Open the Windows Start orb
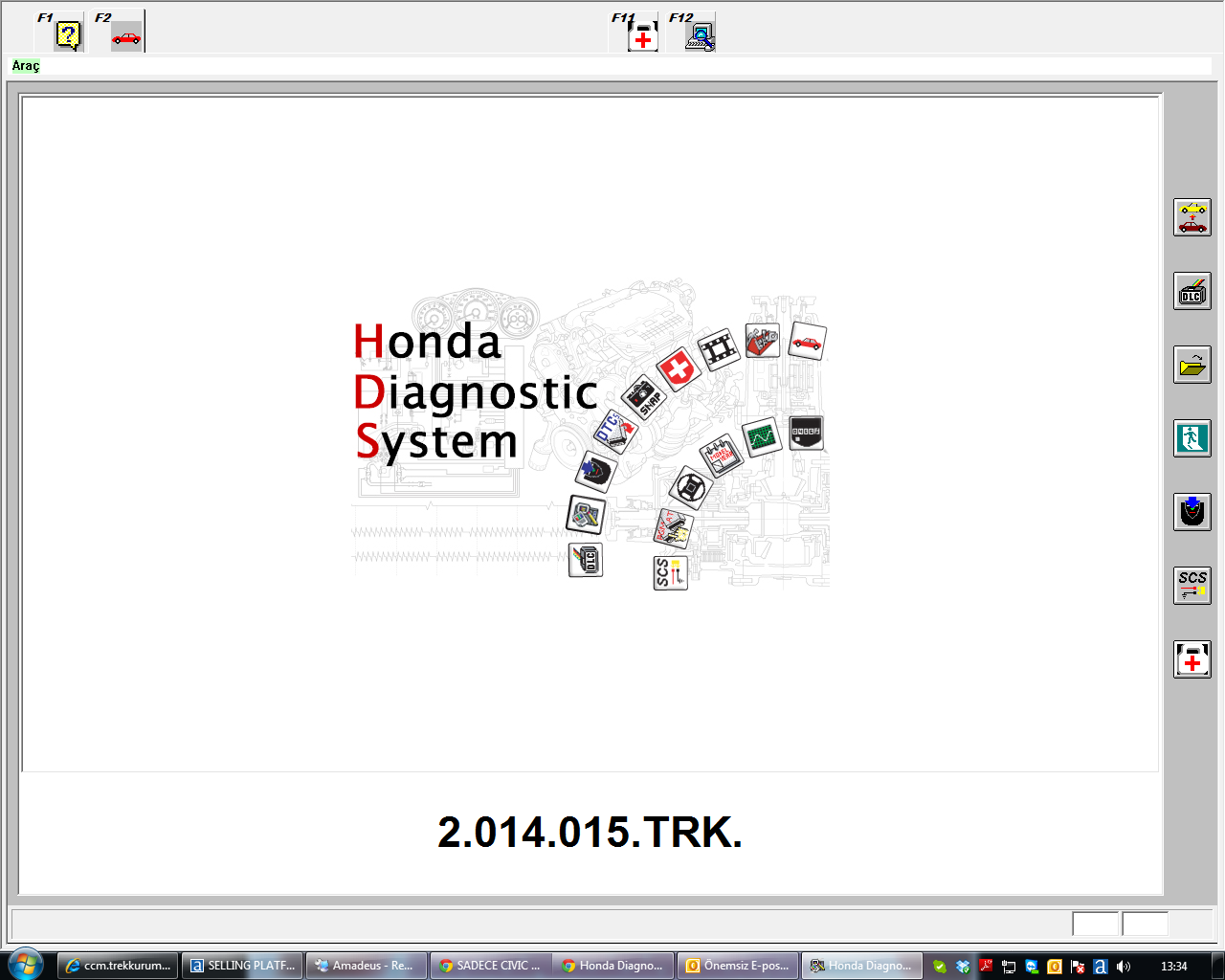Image resolution: width=1225 pixels, height=980 pixels. 24,965
